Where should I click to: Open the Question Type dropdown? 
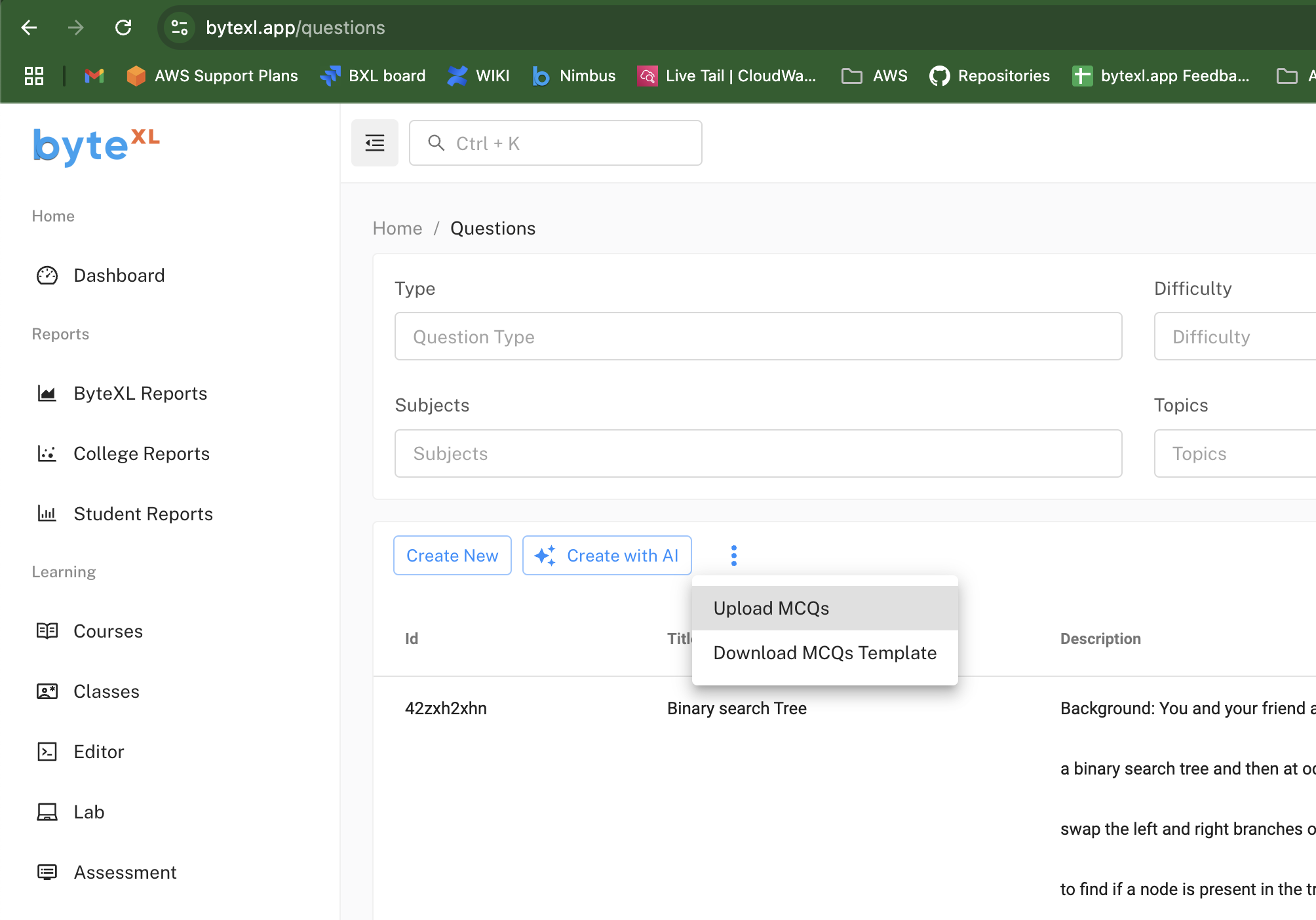click(758, 337)
